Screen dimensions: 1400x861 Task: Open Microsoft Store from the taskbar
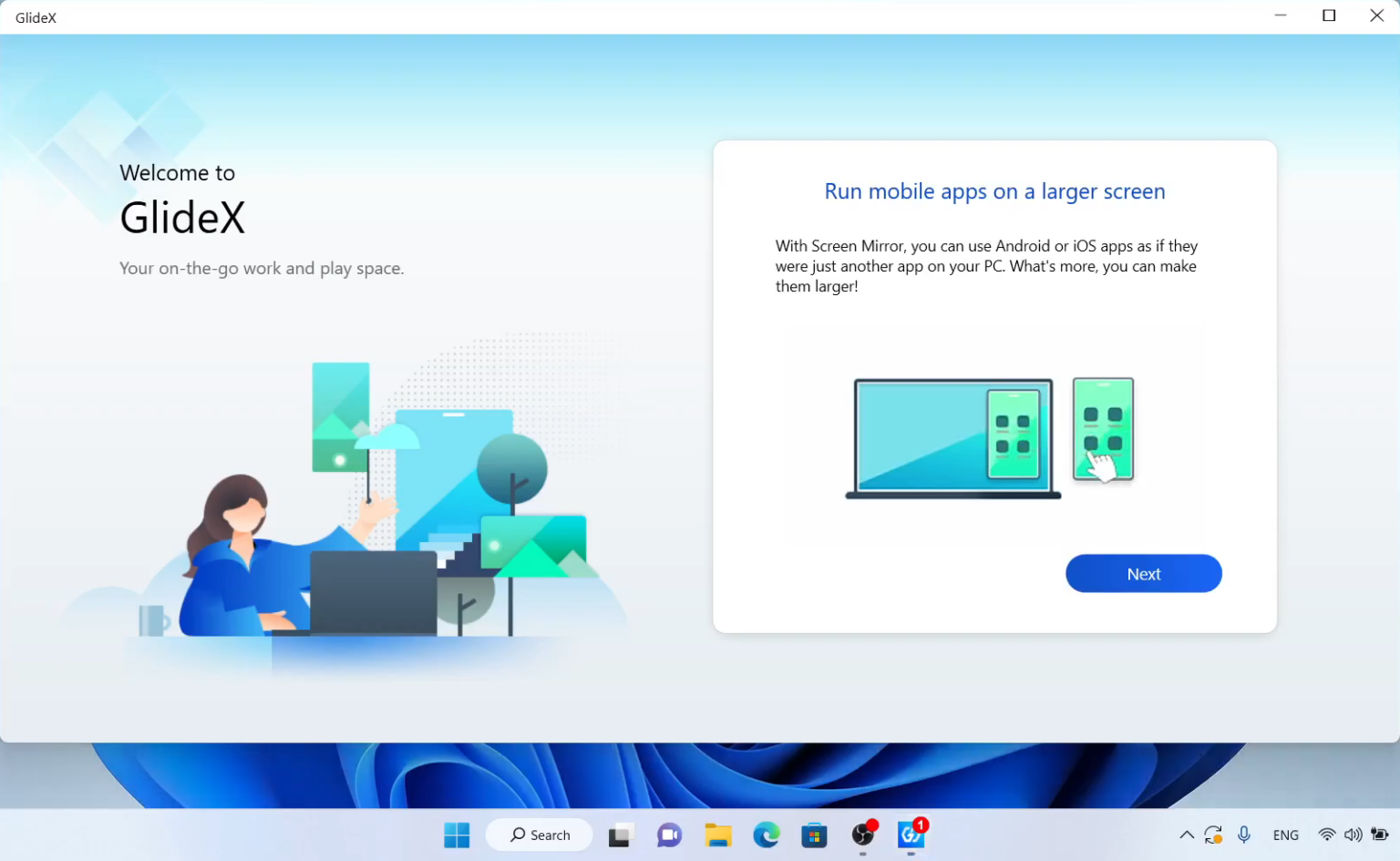click(x=814, y=835)
